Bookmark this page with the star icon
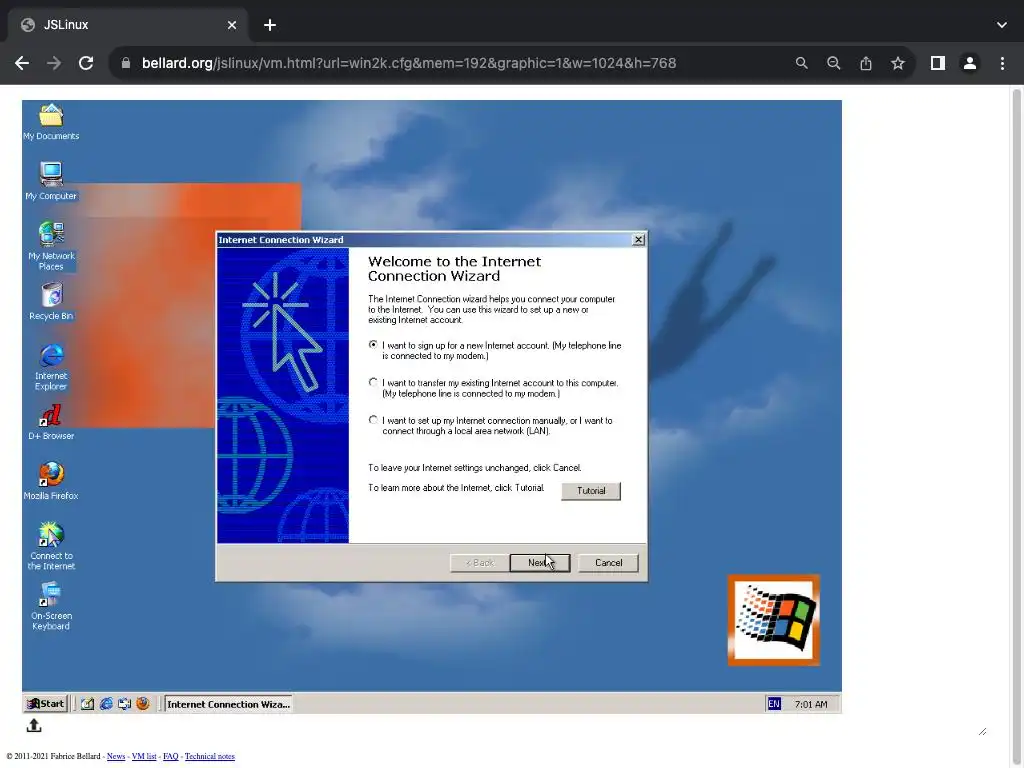The image size is (1024, 768). (898, 63)
